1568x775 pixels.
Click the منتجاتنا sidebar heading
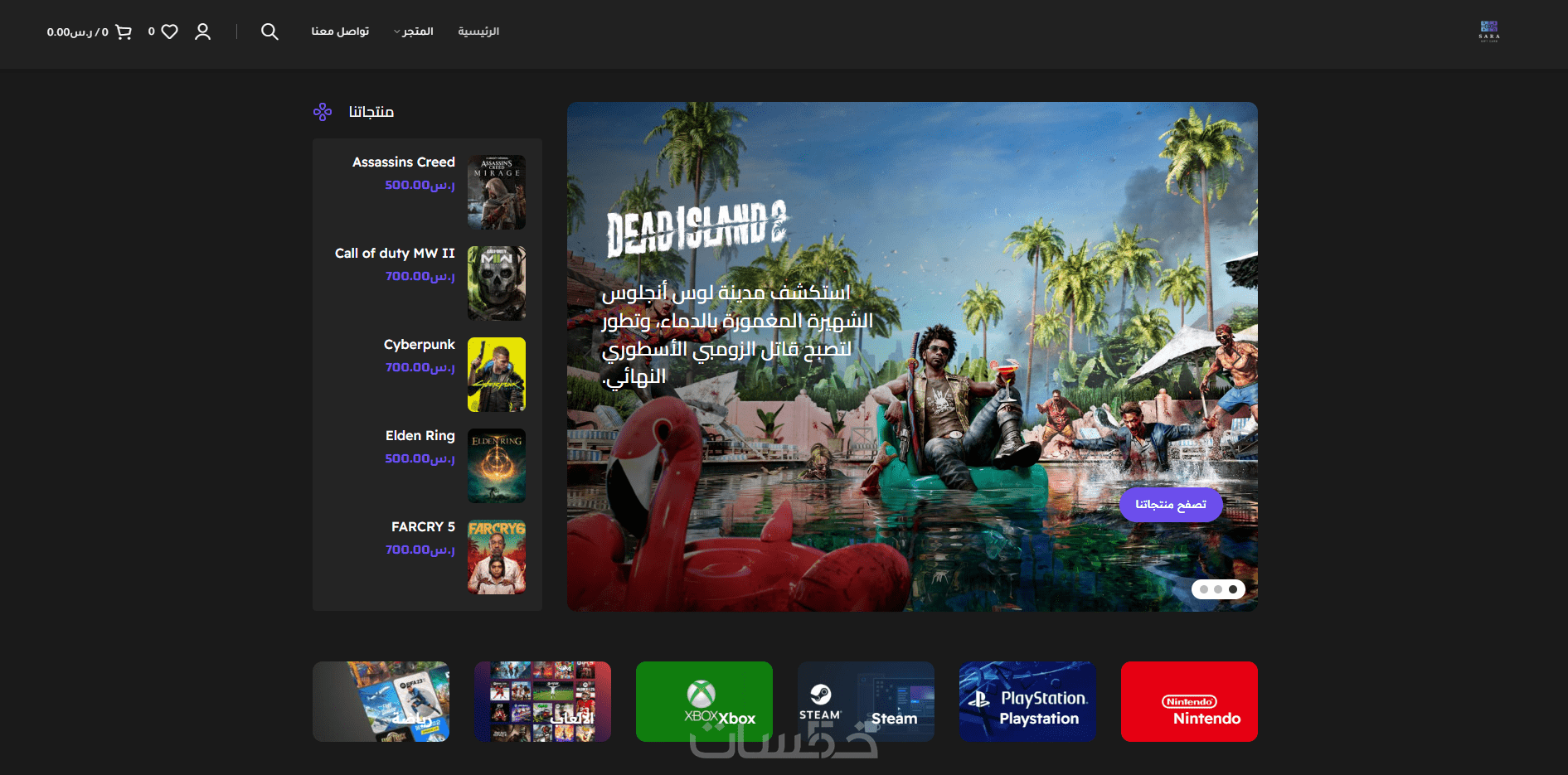(371, 112)
